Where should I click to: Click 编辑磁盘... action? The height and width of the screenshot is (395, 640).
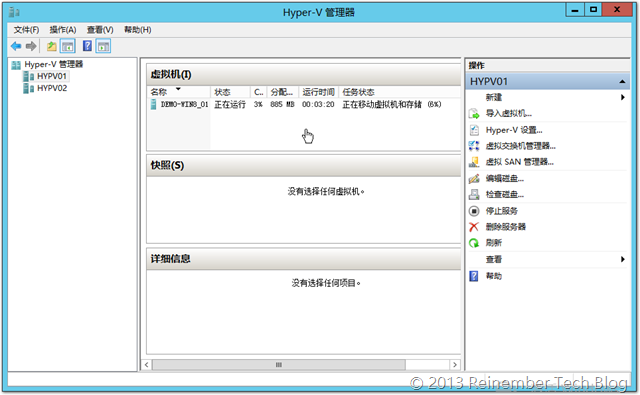(x=504, y=178)
